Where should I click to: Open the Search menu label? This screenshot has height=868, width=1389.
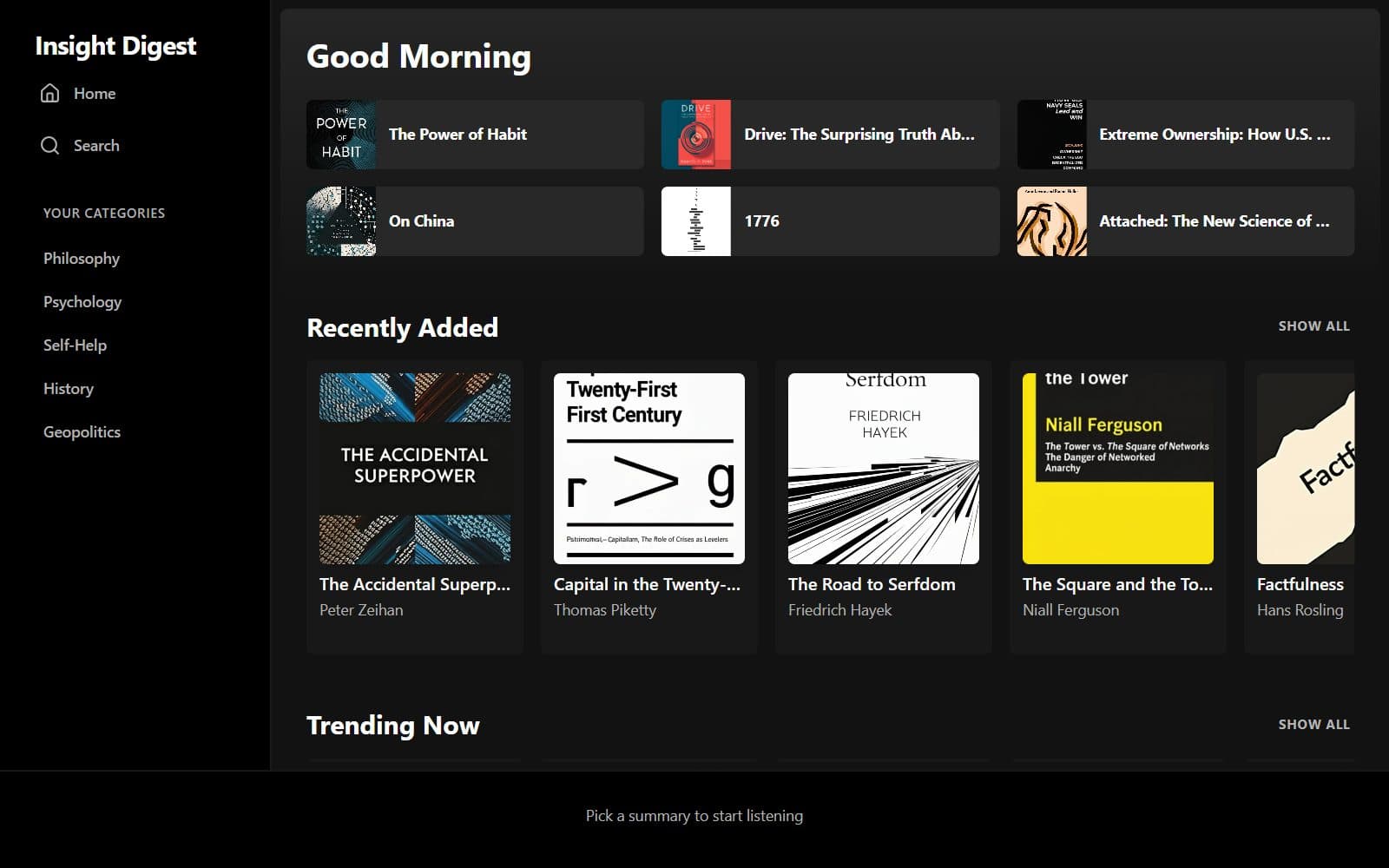pyautogui.click(x=96, y=145)
